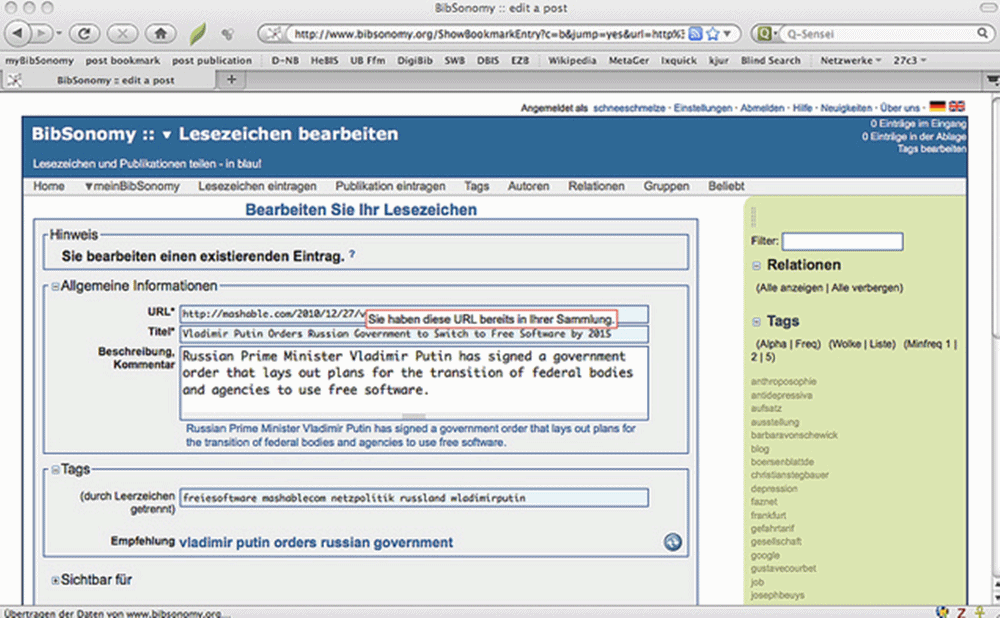Screen dimensions: 1000x618
Task: Open the Beliebt navigation item
Action: coord(726,186)
